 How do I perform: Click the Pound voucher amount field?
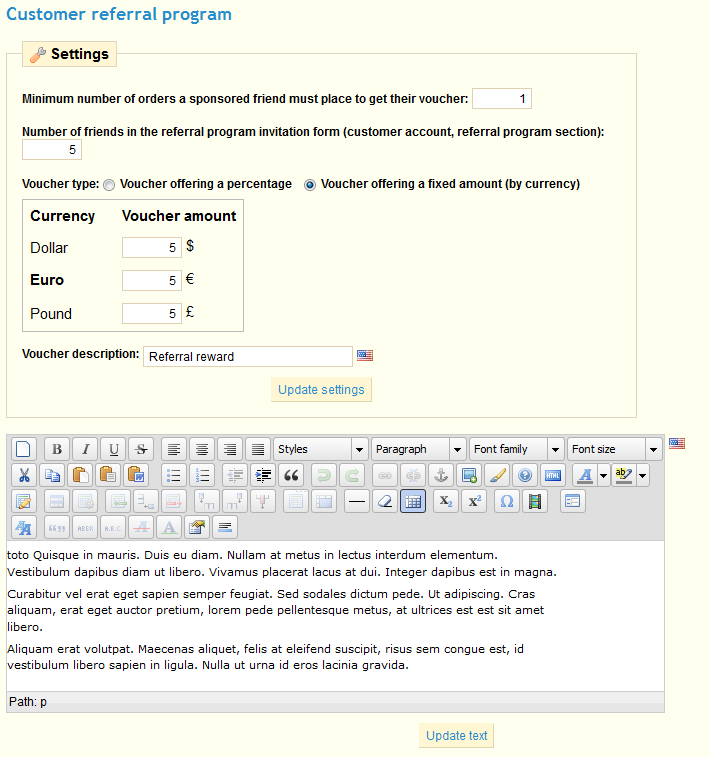[152, 313]
